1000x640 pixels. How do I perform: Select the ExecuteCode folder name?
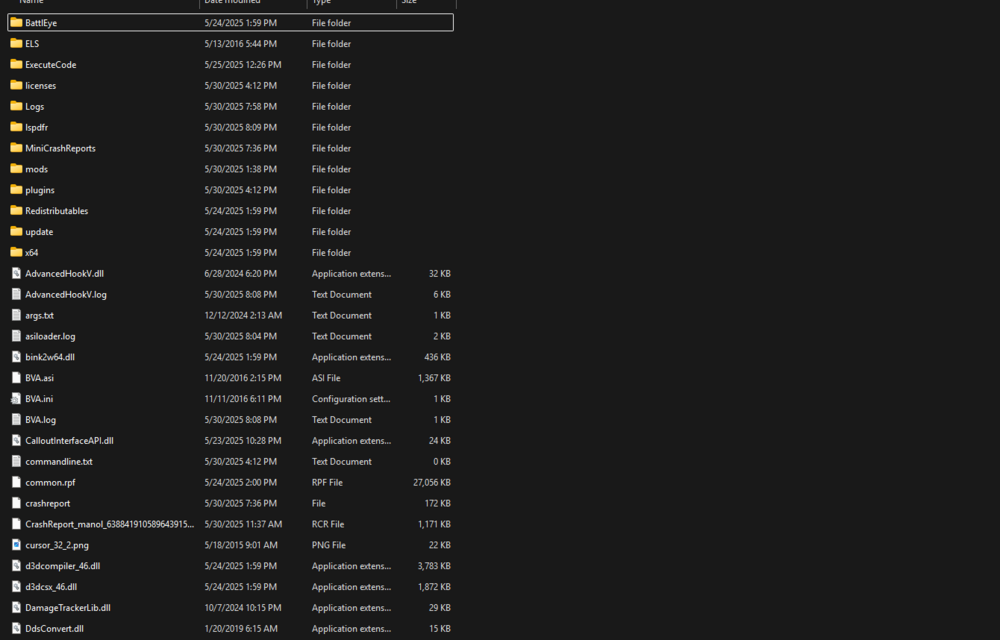(x=51, y=65)
